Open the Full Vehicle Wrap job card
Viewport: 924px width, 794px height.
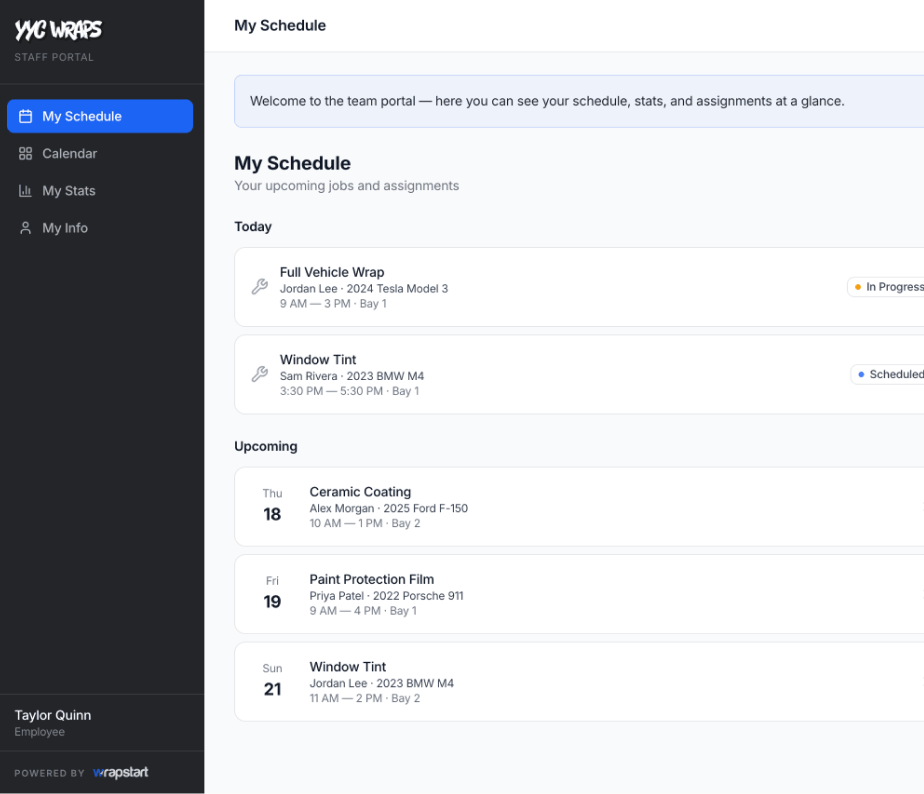pyautogui.click(x=579, y=287)
